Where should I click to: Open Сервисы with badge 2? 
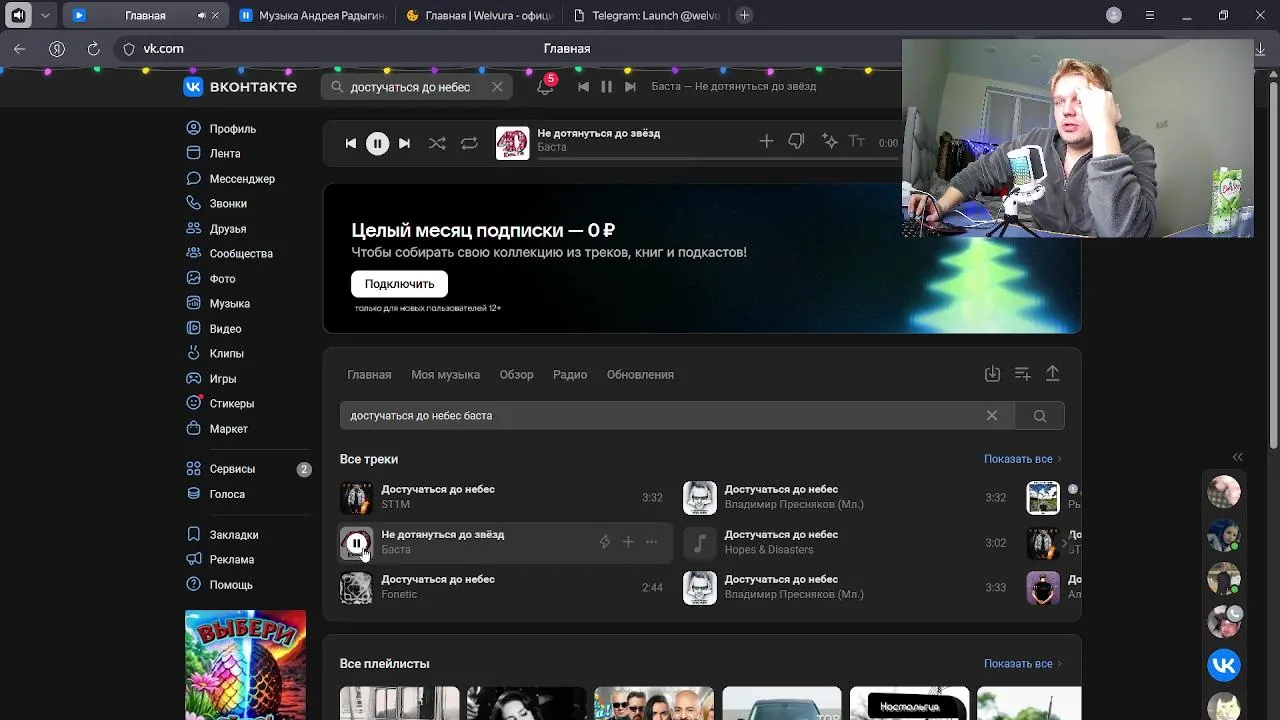pyautogui.click(x=248, y=469)
